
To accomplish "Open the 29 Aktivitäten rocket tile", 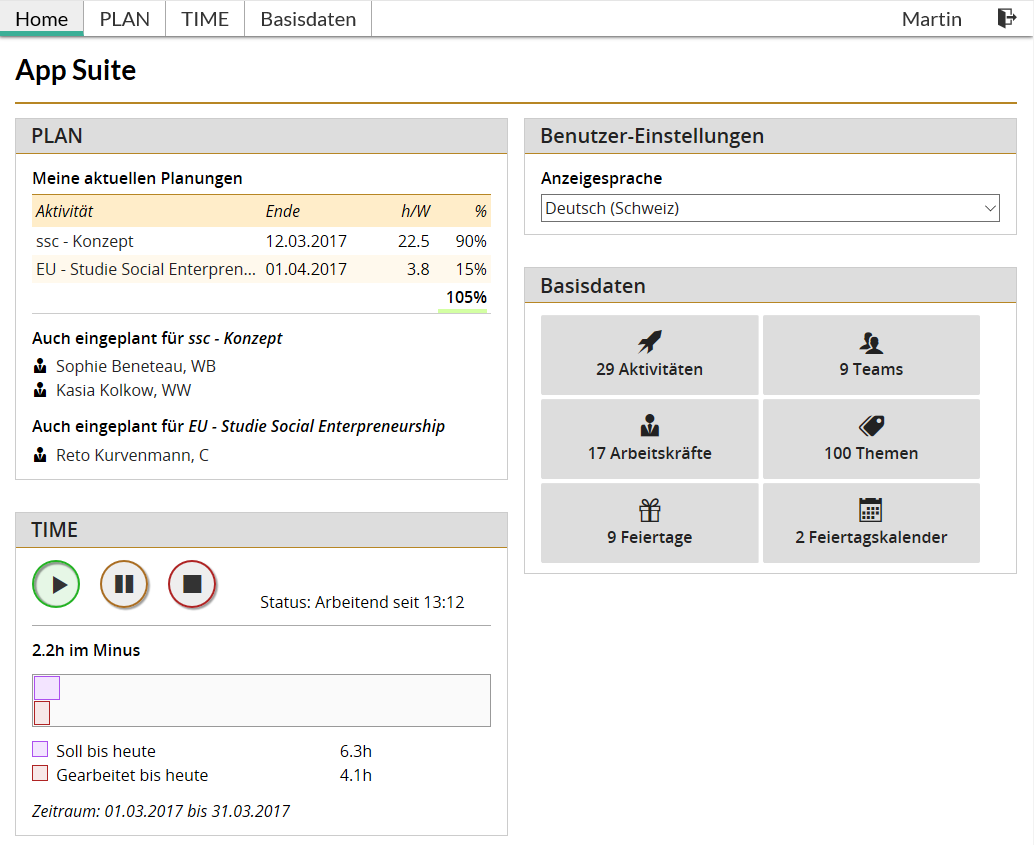I will [649, 355].
